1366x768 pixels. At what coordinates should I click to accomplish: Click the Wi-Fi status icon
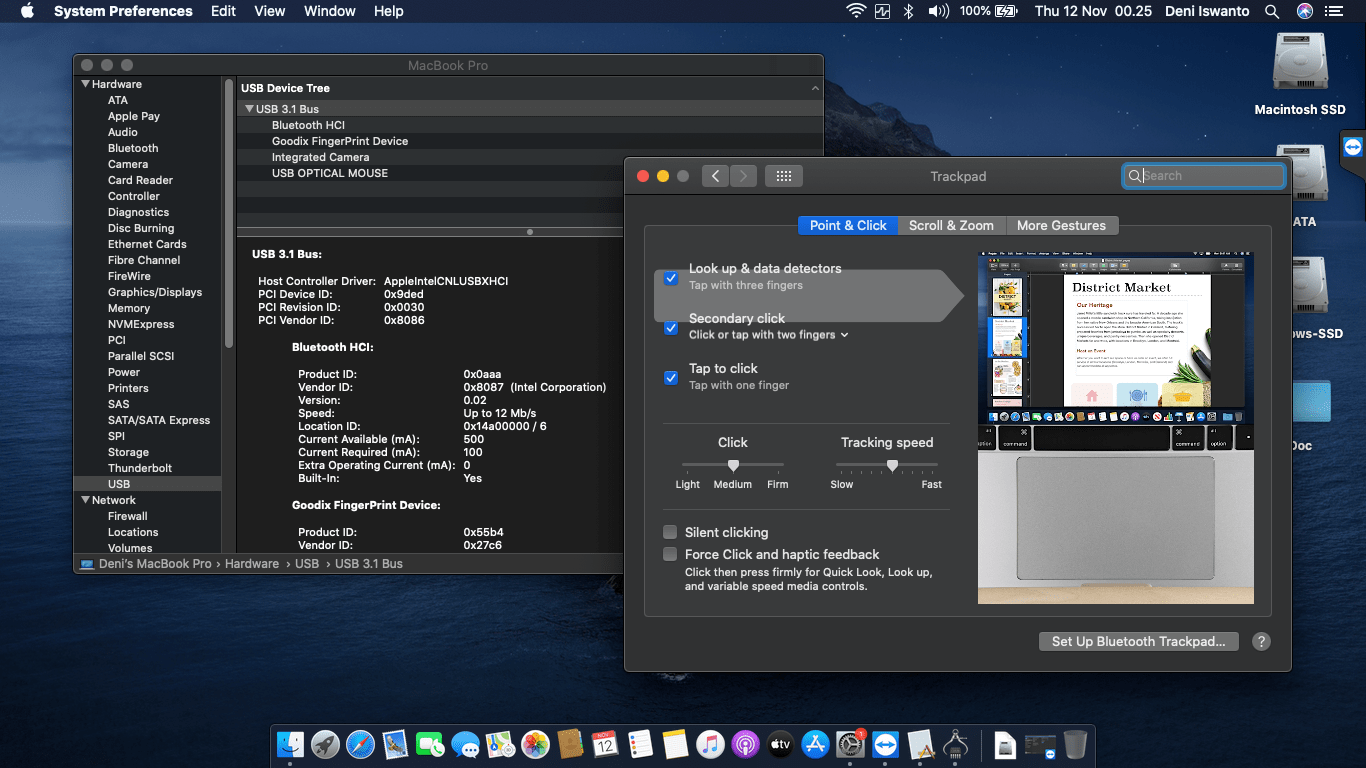point(855,11)
